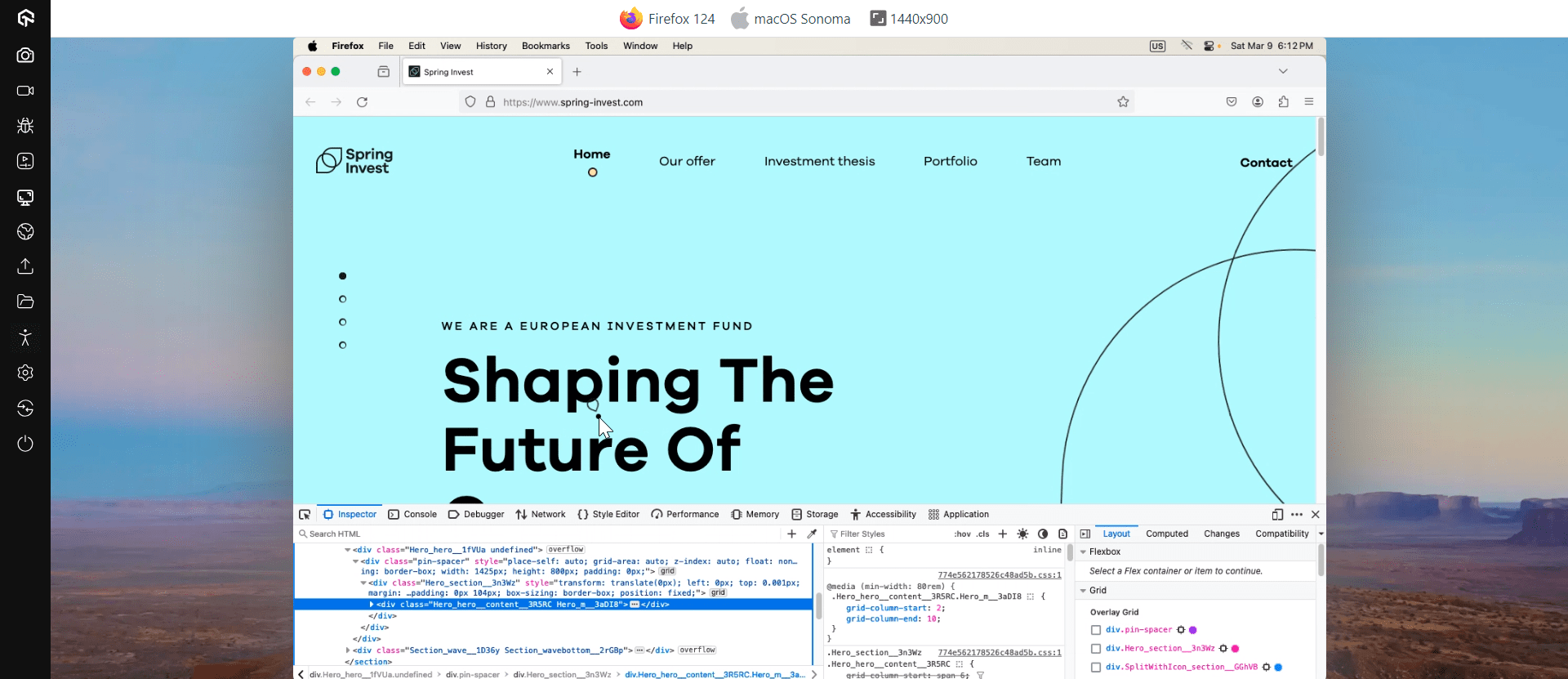Click the Firefox account profile icon
Screen dimensions: 1568x679
pos(1258,102)
